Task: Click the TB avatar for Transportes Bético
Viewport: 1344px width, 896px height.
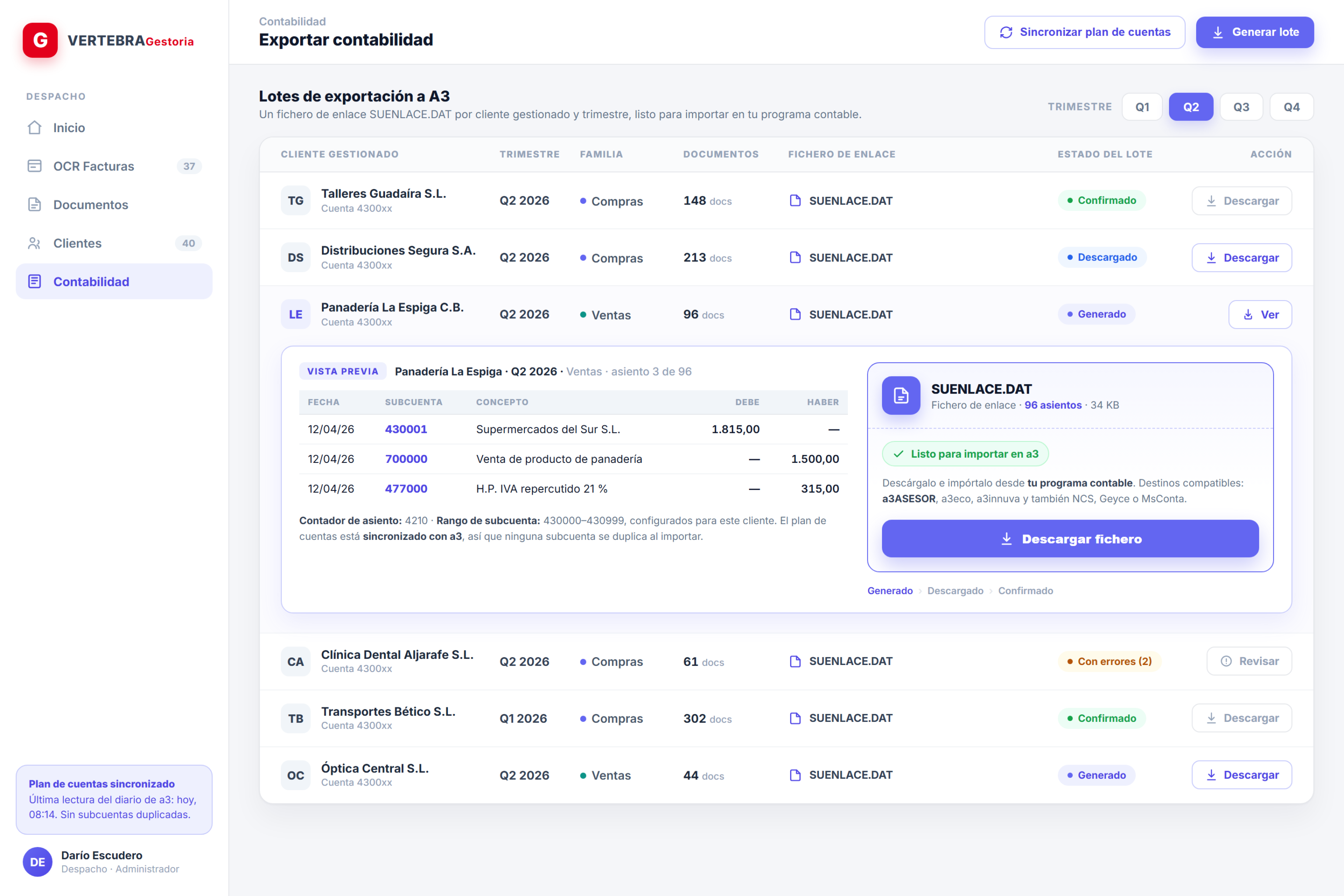Action: pos(295,719)
